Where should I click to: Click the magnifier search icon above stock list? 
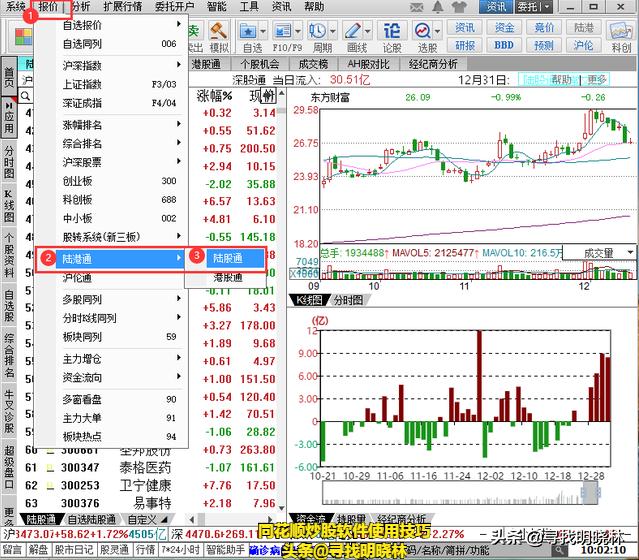coord(25,96)
